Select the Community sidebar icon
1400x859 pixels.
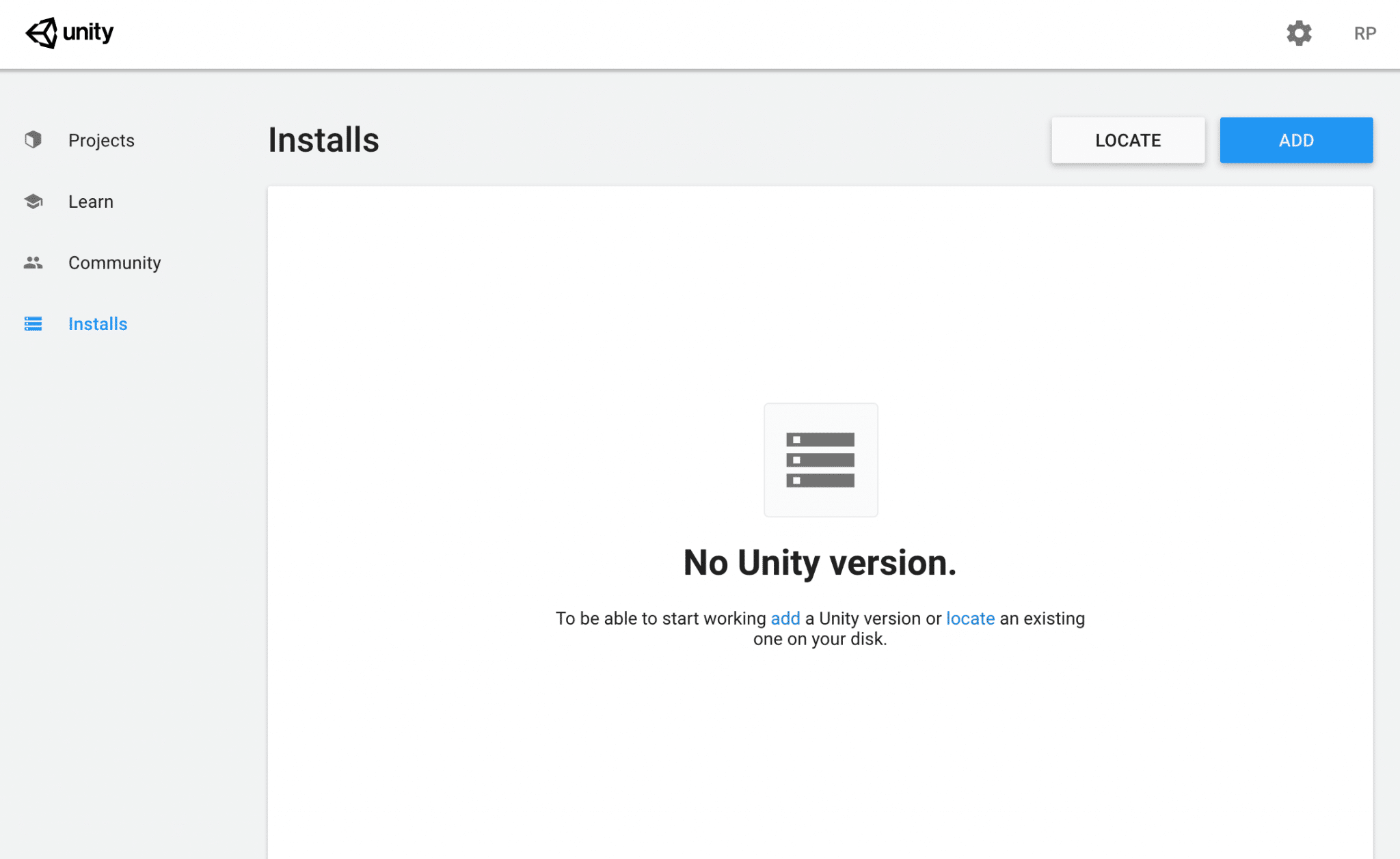[33, 262]
